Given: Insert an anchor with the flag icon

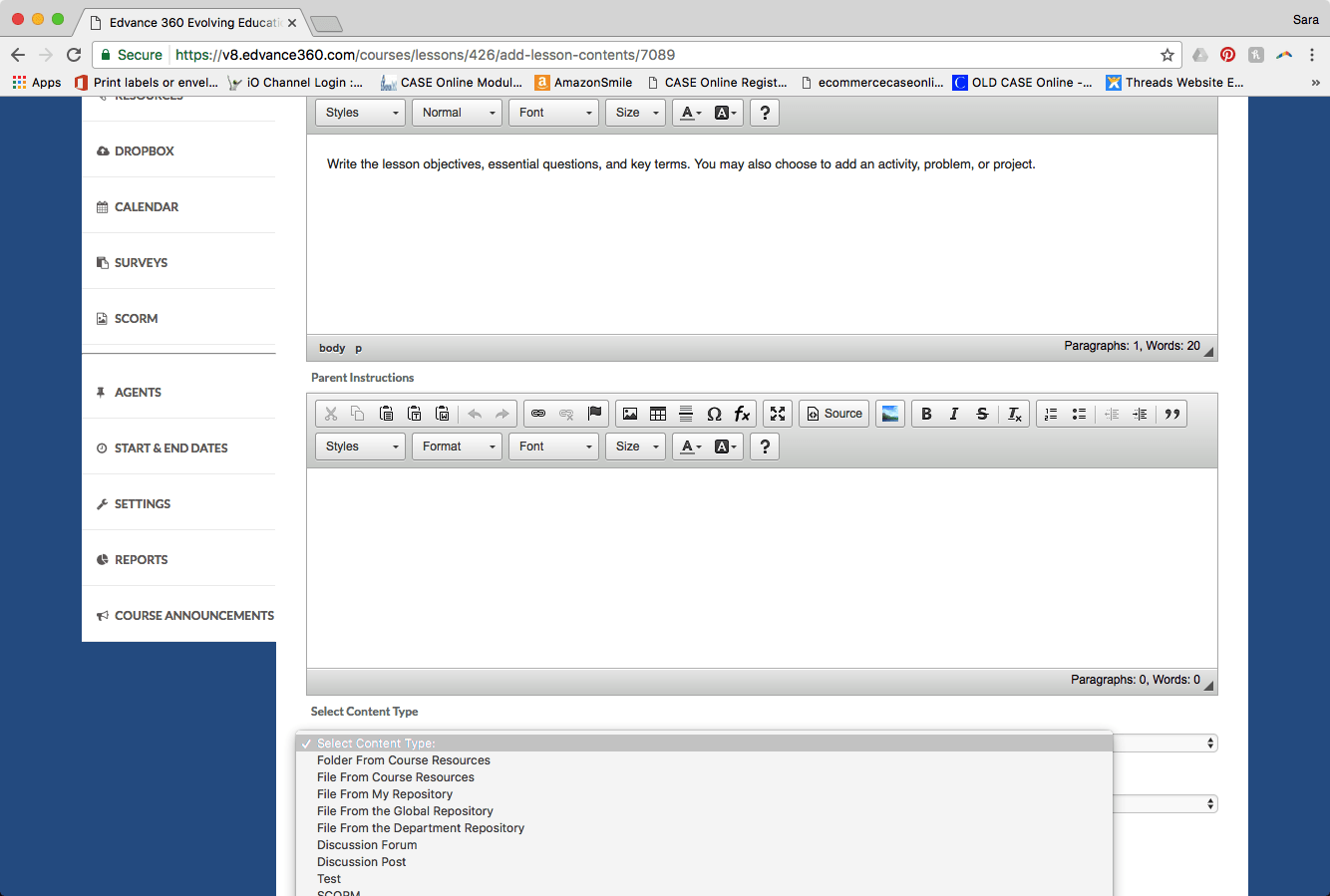Looking at the screenshot, I should pyautogui.click(x=594, y=414).
